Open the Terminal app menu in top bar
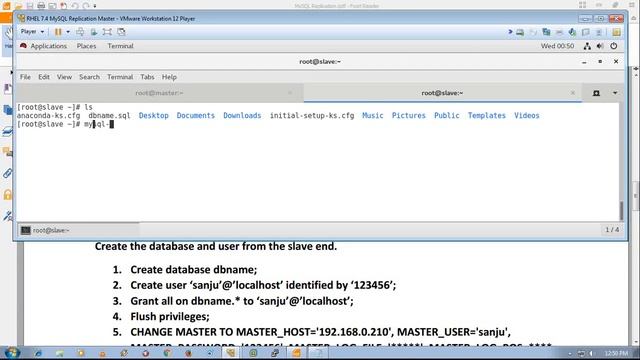Image resolution: width=640 pixels, height=360 pixels. point(120,46)
